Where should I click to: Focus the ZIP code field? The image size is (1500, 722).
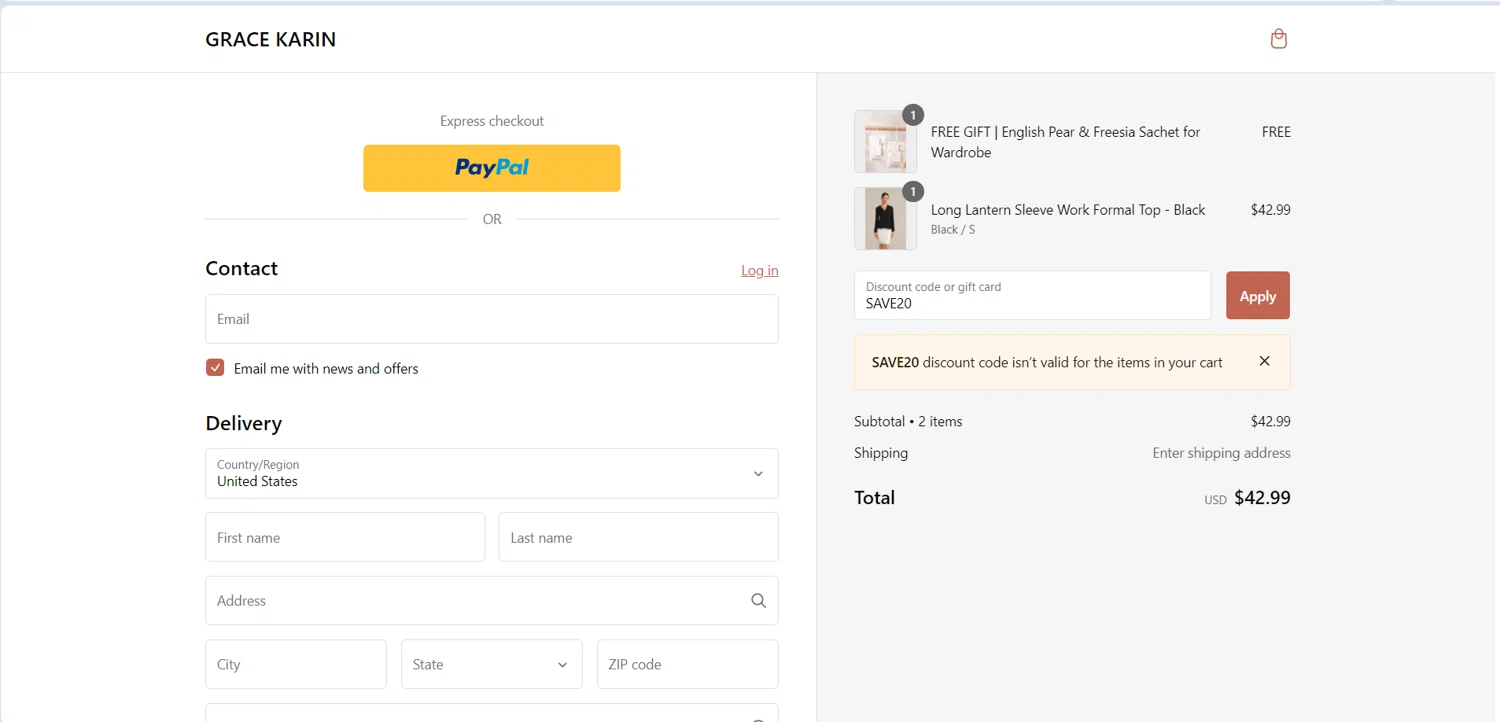click(x=687, y=664)
